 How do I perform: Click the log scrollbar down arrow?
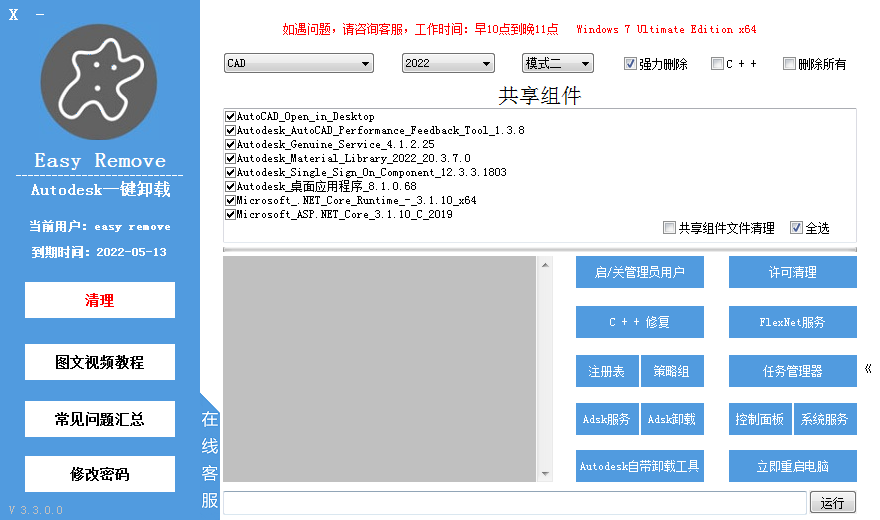pyautogui.click(x=545, y=474)
